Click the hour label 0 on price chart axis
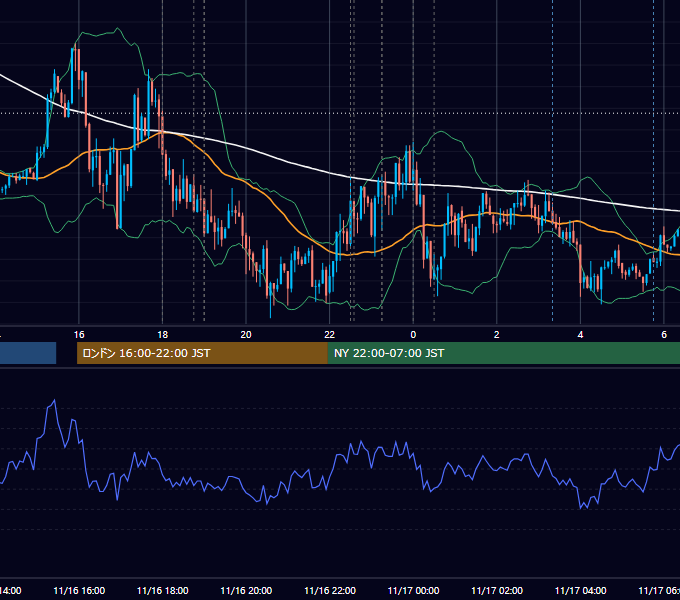 tap(413, 335)
